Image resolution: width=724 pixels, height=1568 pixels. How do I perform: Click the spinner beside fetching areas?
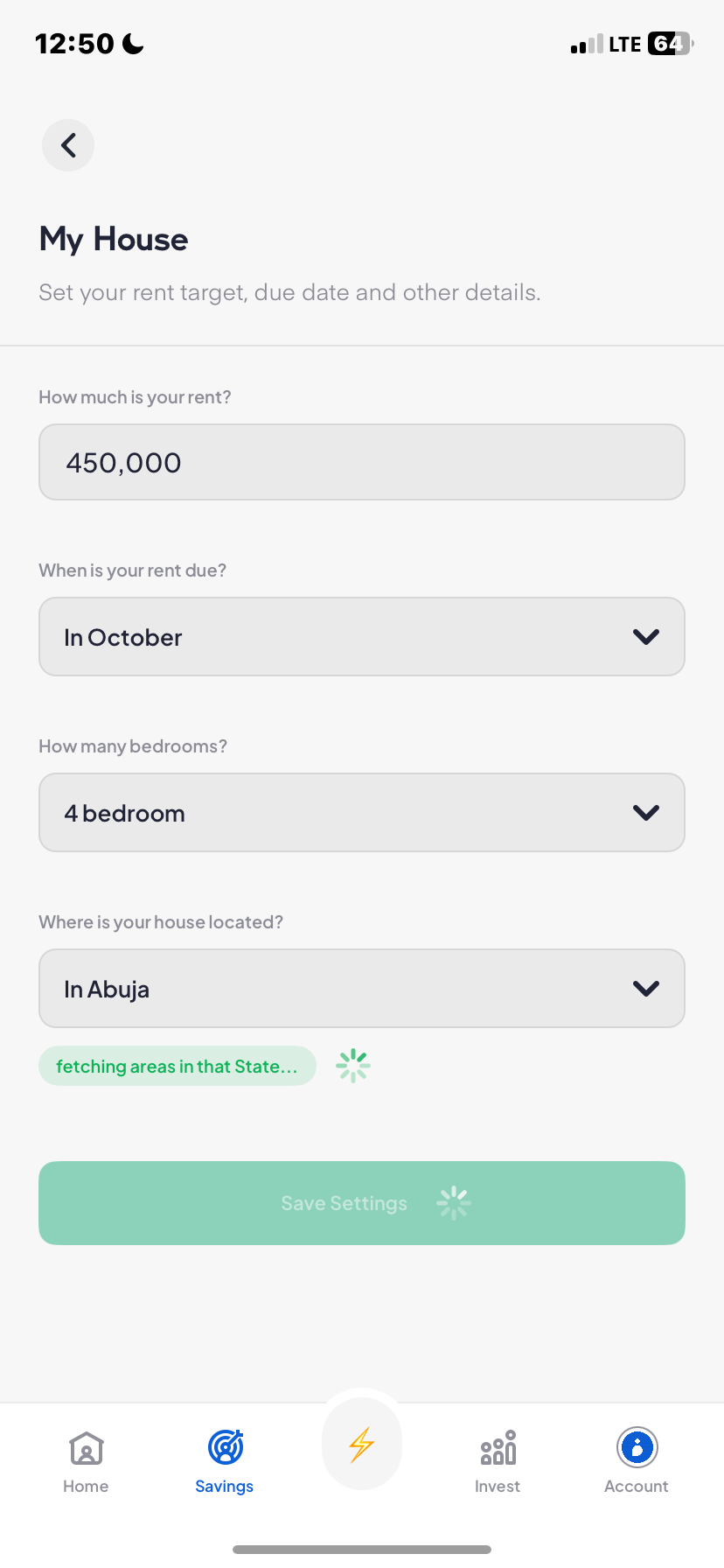pos(353,1066)
